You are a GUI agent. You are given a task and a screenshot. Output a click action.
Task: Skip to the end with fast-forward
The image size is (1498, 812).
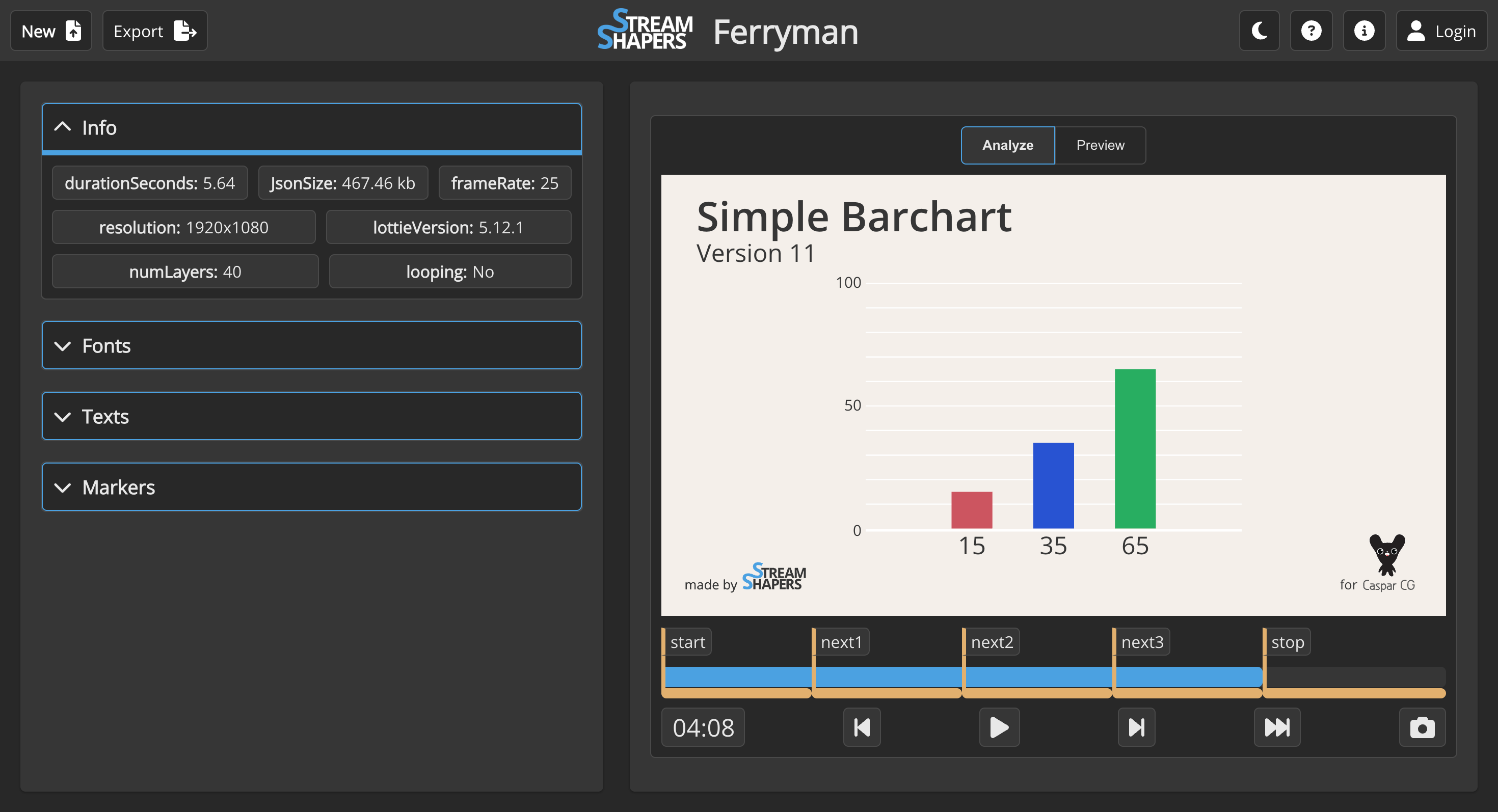click(1276, 727)
